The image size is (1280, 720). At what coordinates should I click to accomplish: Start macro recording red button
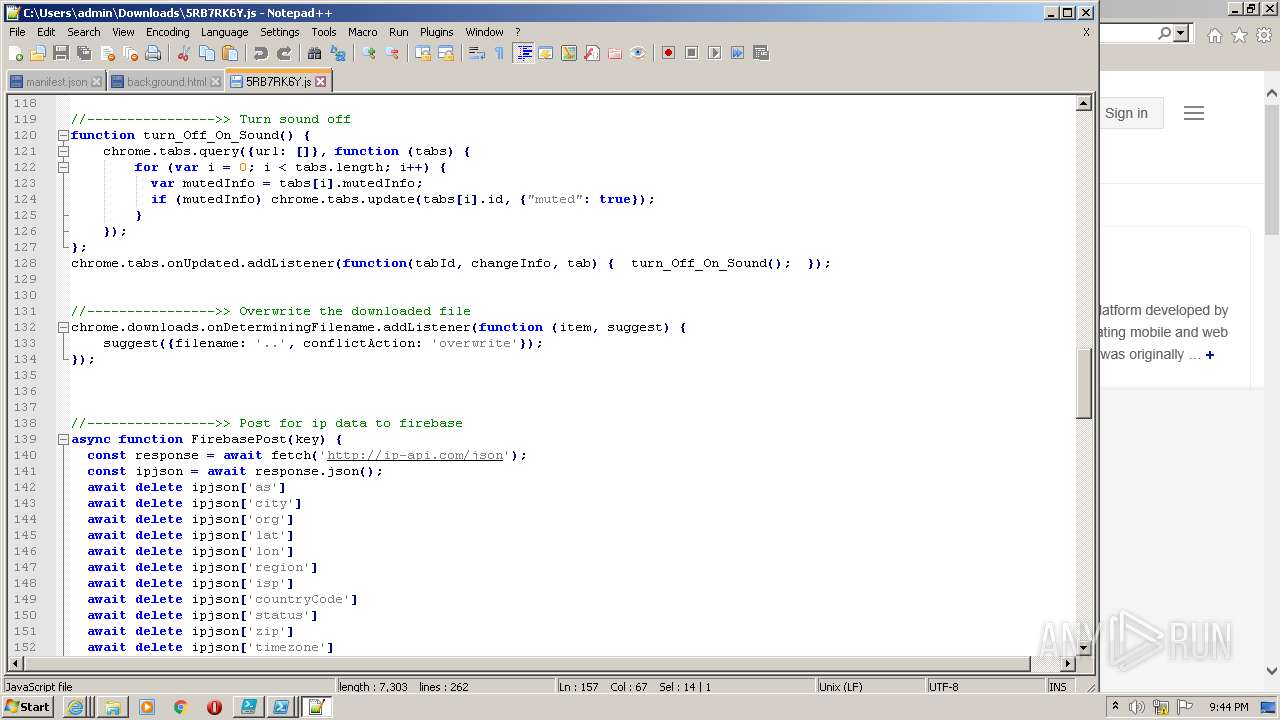[668, 53]
